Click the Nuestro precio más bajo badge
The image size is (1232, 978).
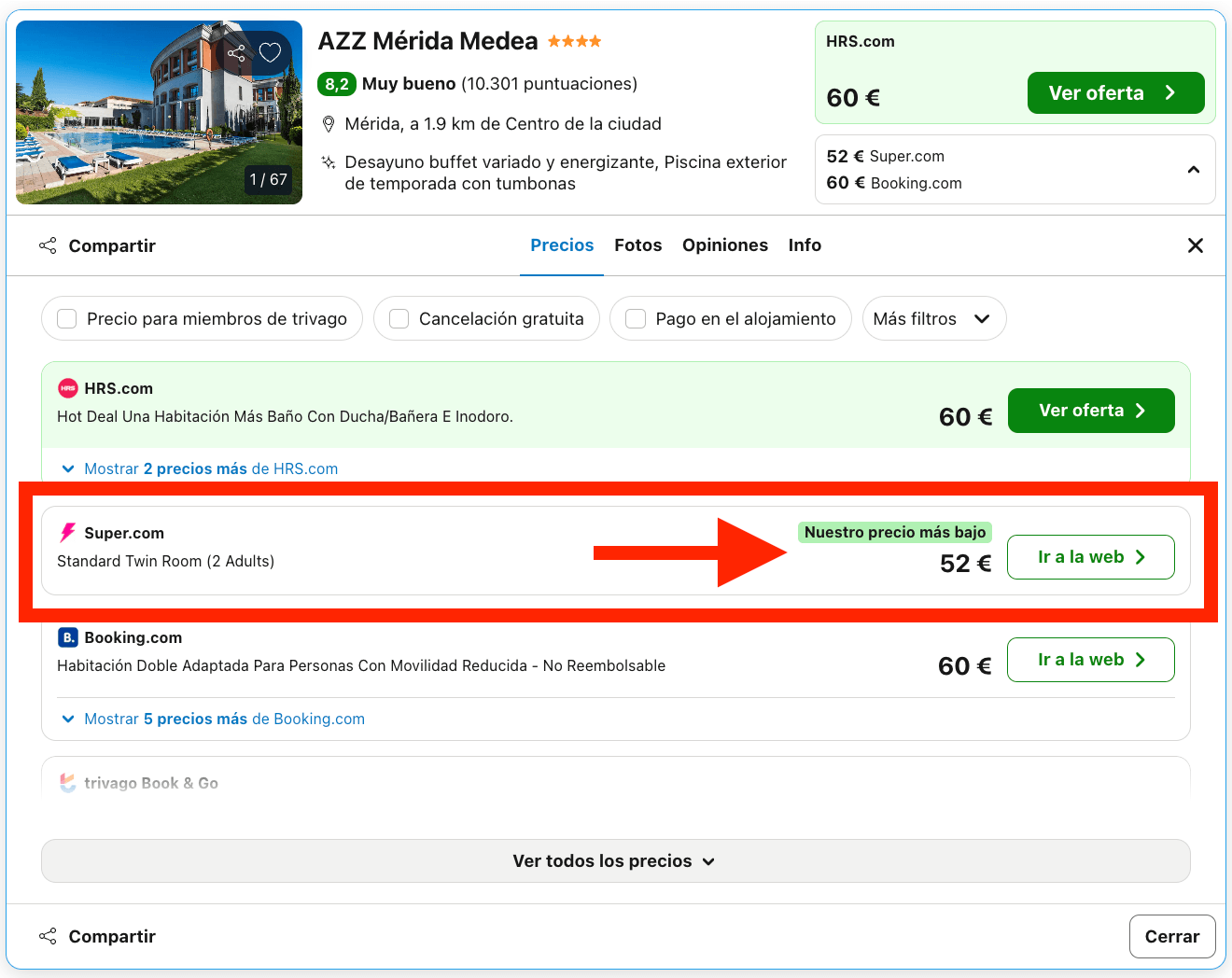895,532
